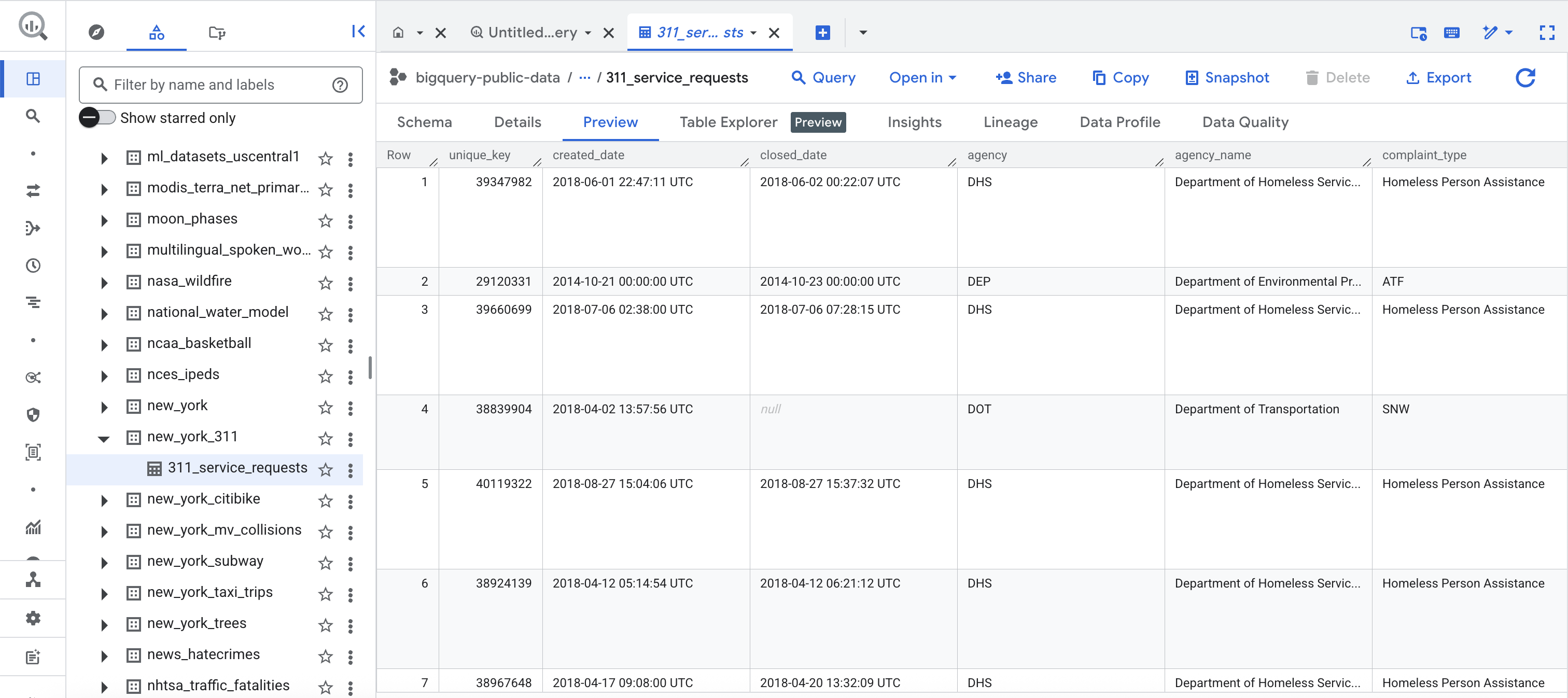Expand the new_york_taxi_trips dataset

tap(104, 593)
